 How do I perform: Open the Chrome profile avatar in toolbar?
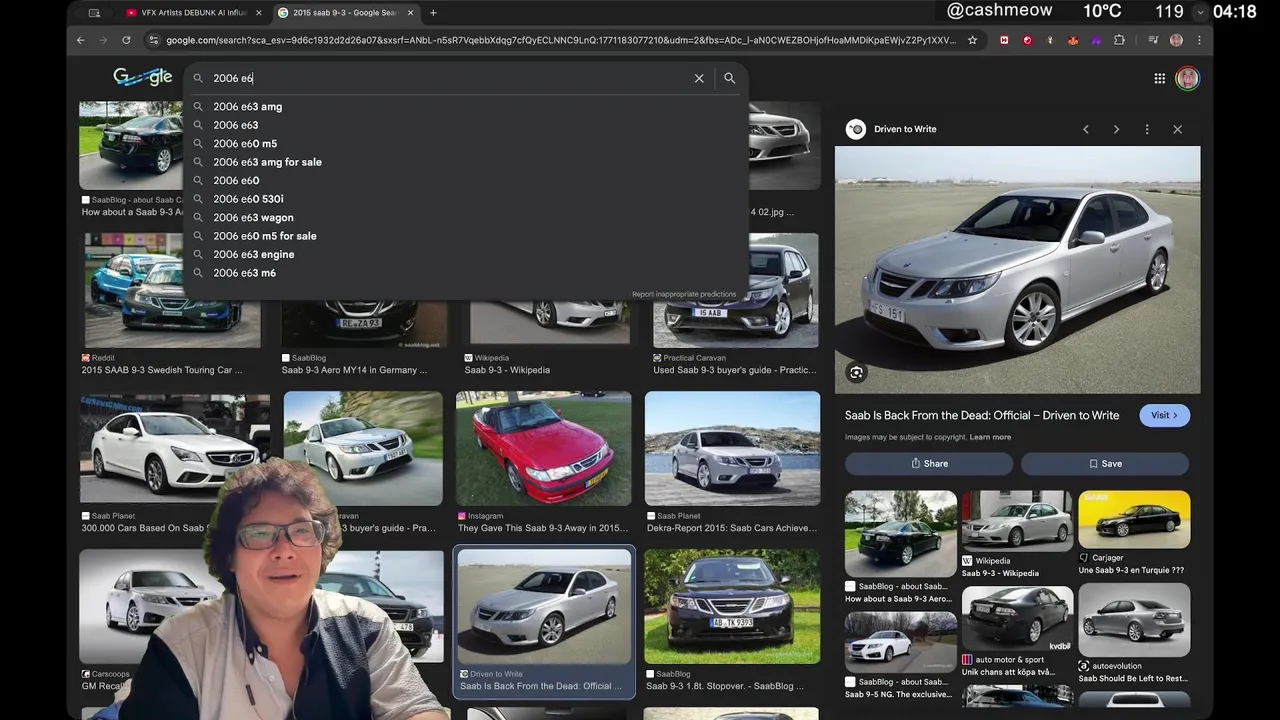1176,40
